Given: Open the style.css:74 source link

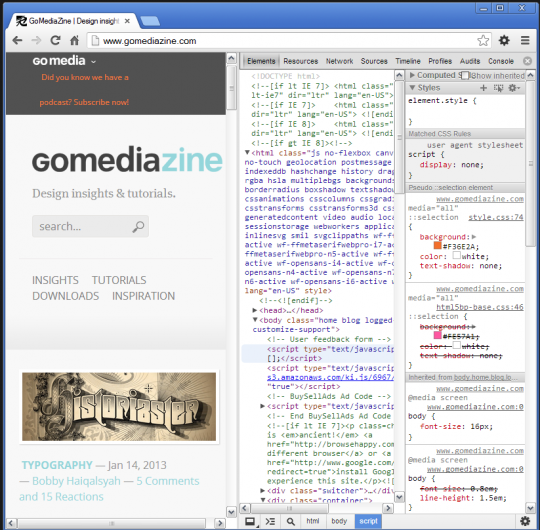Looking at the screenshot, I should [496, 217].
